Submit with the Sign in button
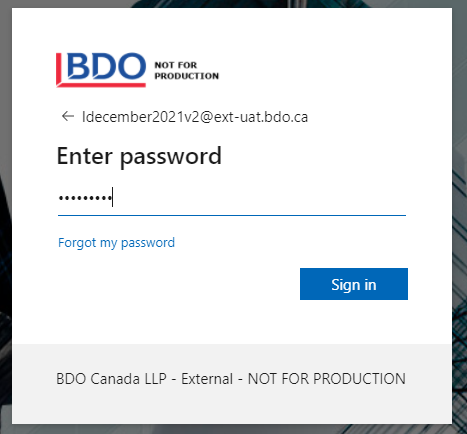Viewport: 467px width, 434px height. coord(354,284)
